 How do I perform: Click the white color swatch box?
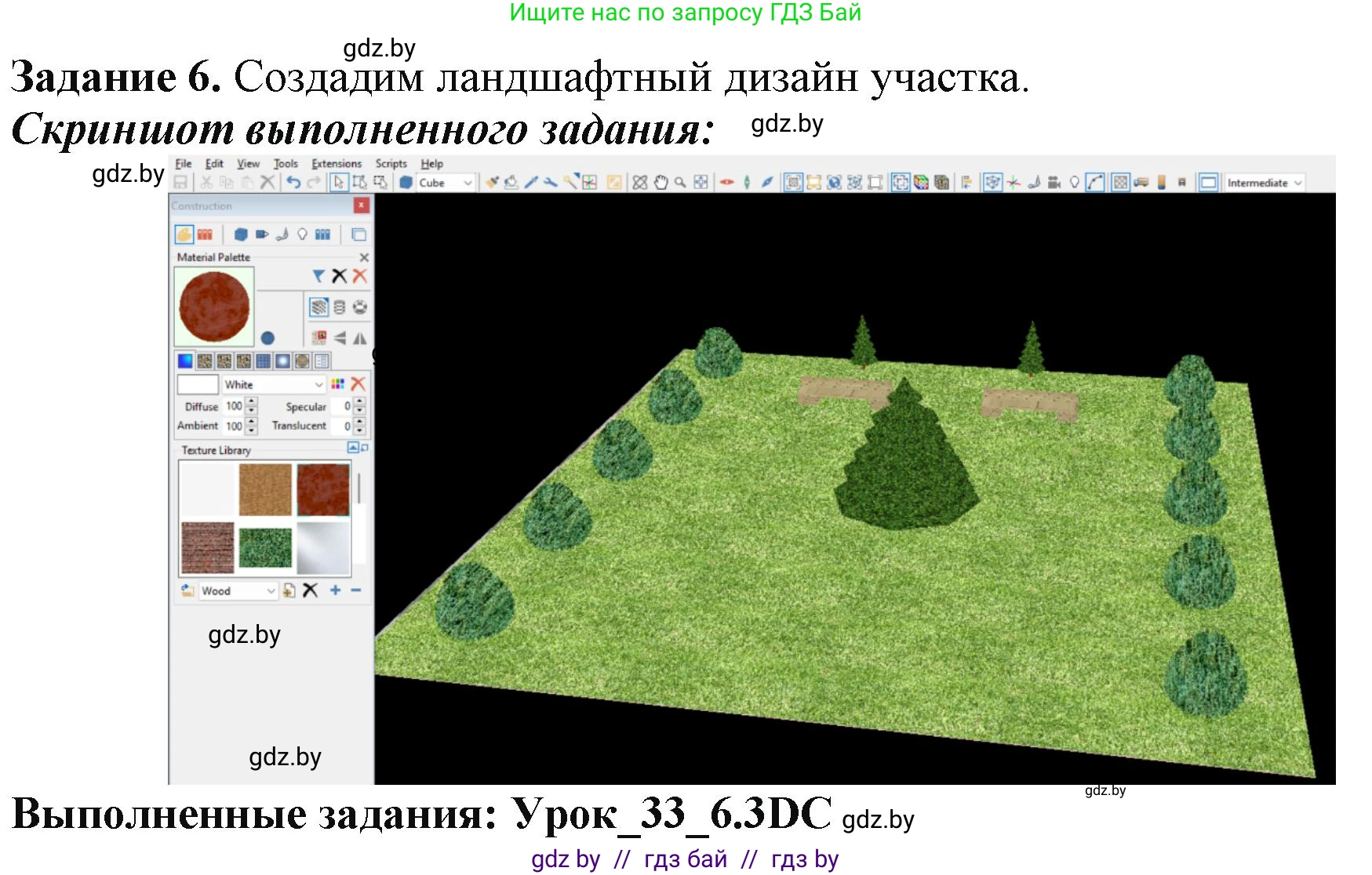pyautogui.click(x=198, y=385)
